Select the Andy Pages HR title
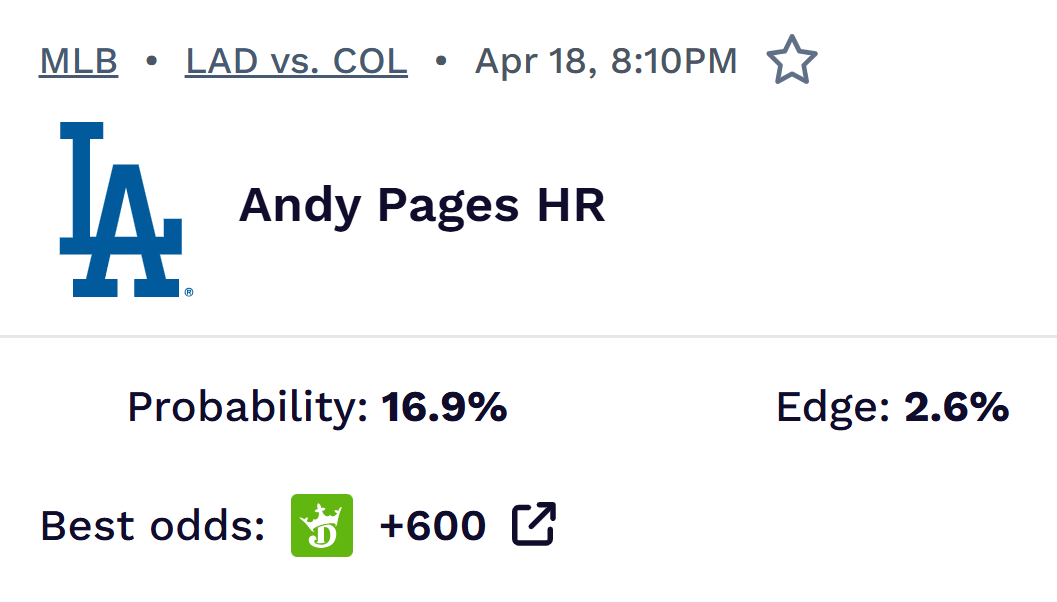 421,207
